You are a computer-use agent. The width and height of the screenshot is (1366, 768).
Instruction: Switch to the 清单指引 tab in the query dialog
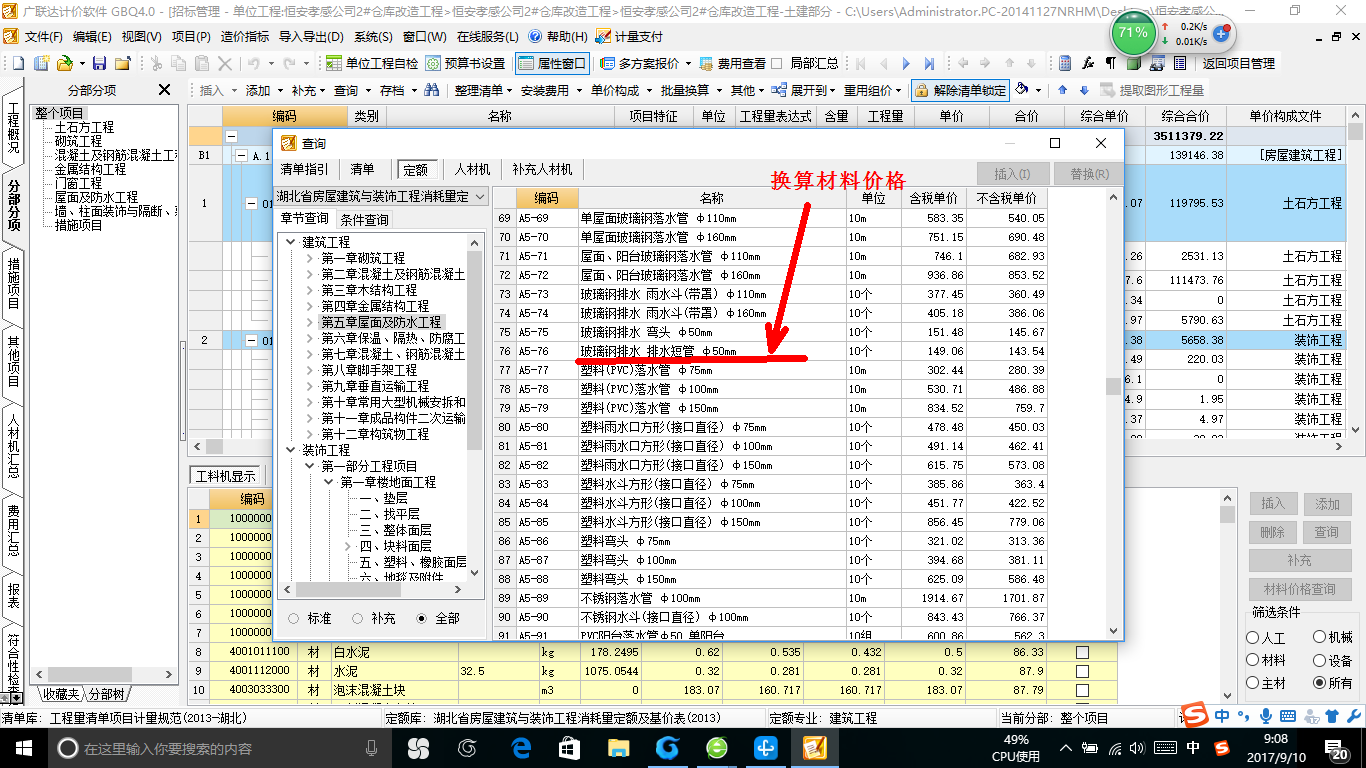[x=304, y=170]
